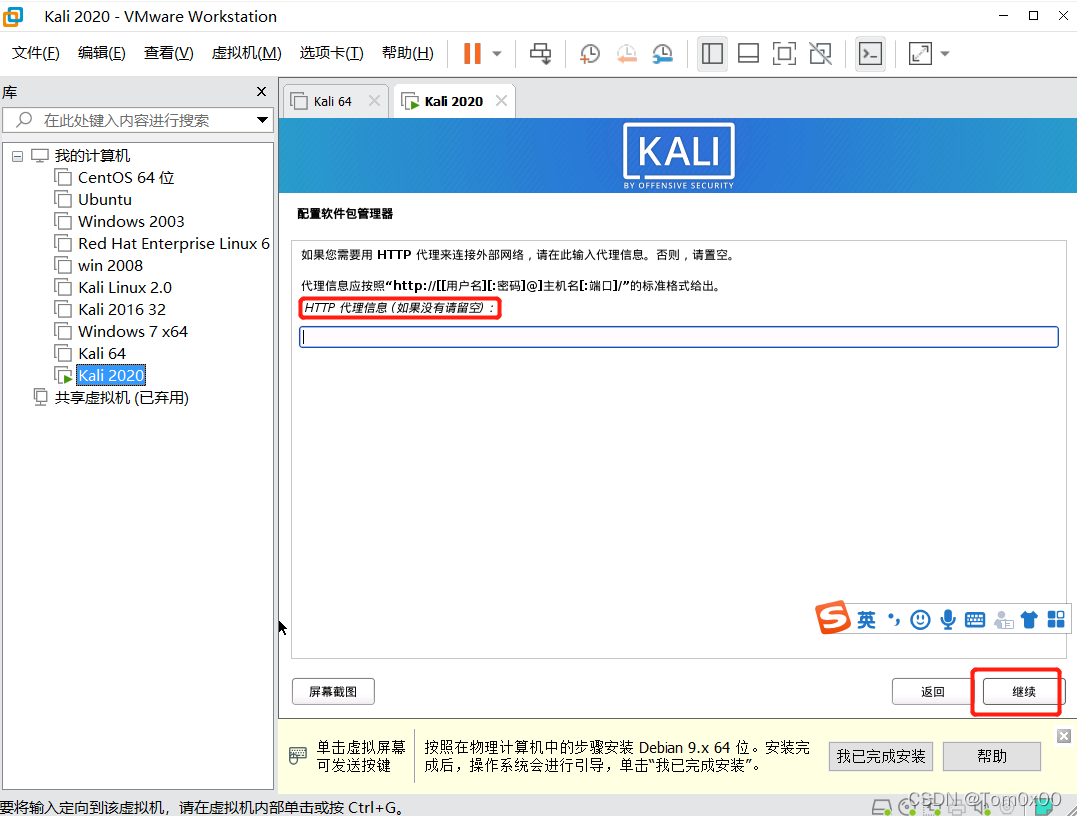The height and width of the screenshot is (816, 1077).
Task: Toggle the library sidebar view
Action: [712, 54]
